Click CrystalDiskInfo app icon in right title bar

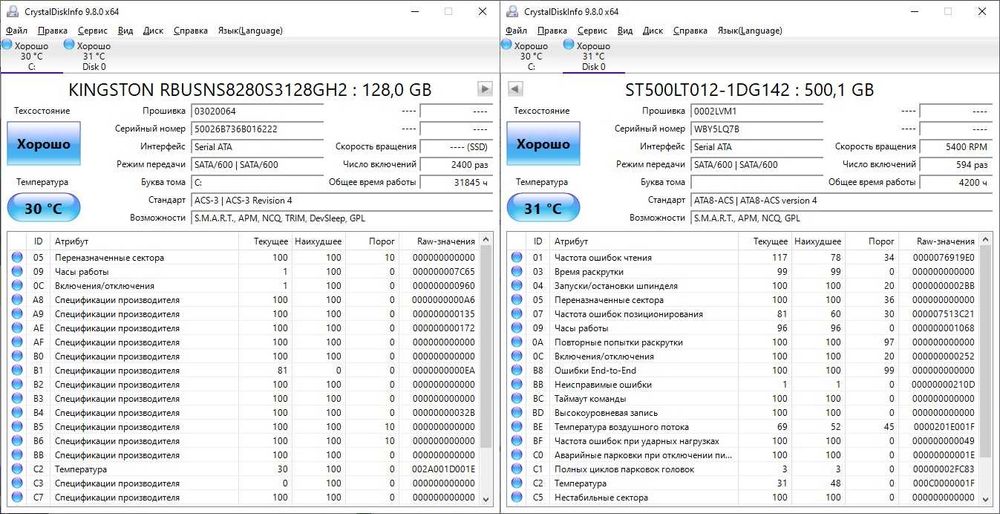click(513, 11)
